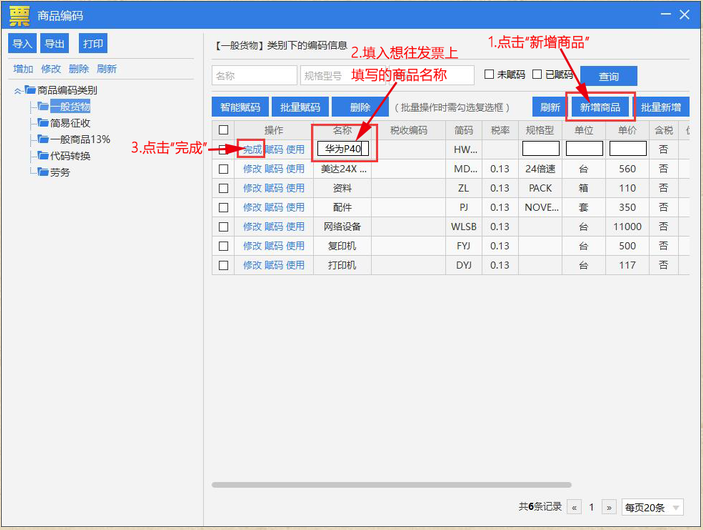Click the empty 单价 input in new row
The width and height of the screenshot is (703, 530).
point(628,148)
